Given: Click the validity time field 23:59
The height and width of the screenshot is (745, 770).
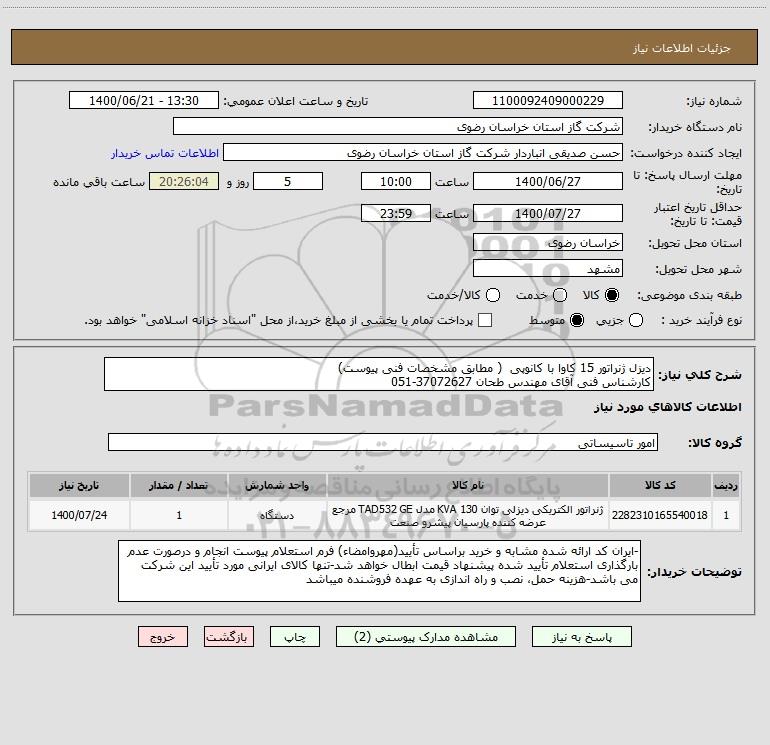Looking at the screenshot, I should coord(396,213).
